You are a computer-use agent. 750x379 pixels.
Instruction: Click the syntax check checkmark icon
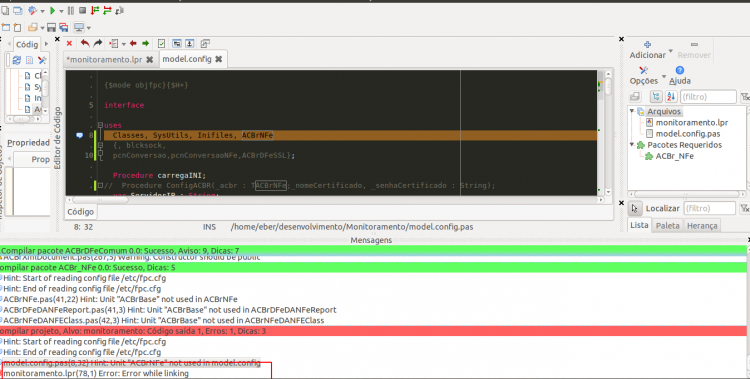tap(162, 44)
